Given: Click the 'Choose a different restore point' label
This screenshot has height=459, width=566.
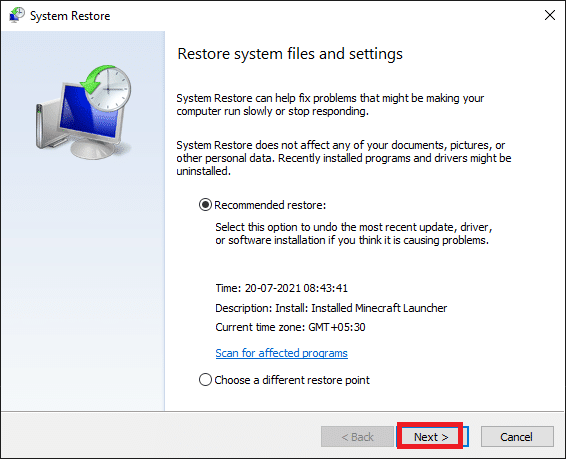Looking at the screenshot, I should click(292, 380).
